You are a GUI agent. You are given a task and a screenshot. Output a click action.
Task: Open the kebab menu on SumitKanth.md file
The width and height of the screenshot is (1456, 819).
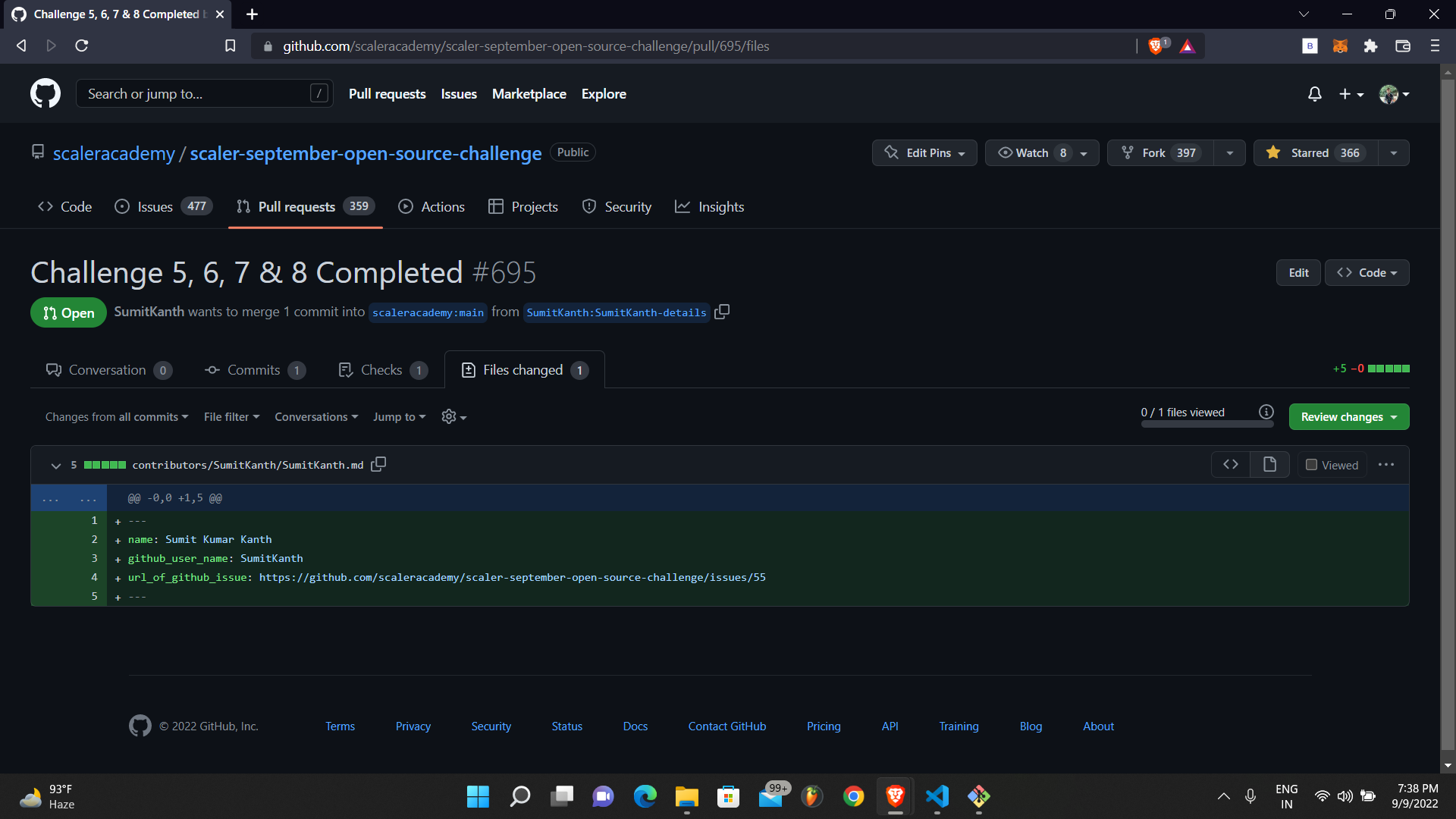[1386, 464]
